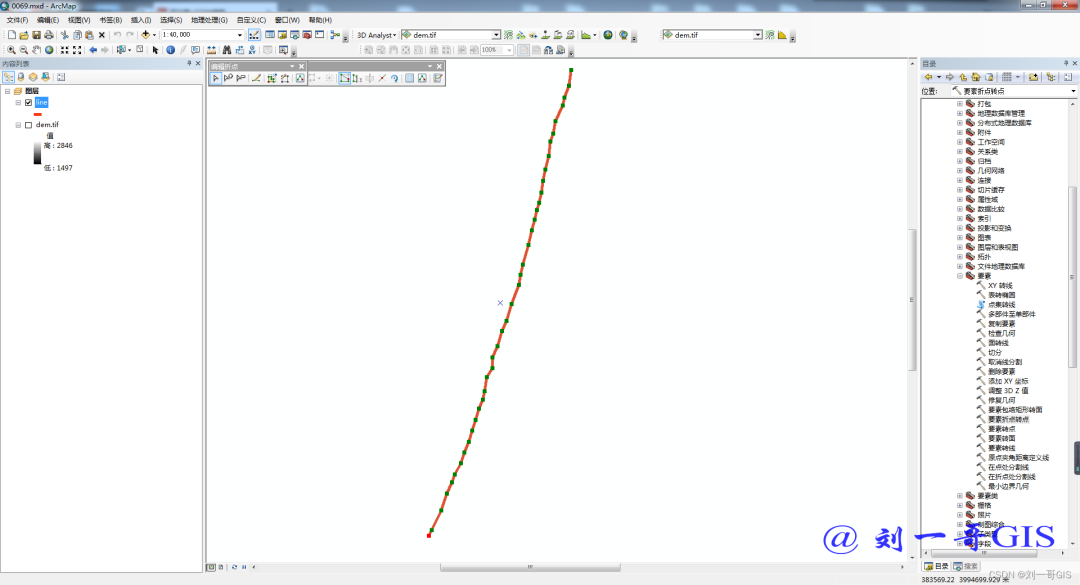Click List By Drawing Order icon

click(x=8, y=77)
